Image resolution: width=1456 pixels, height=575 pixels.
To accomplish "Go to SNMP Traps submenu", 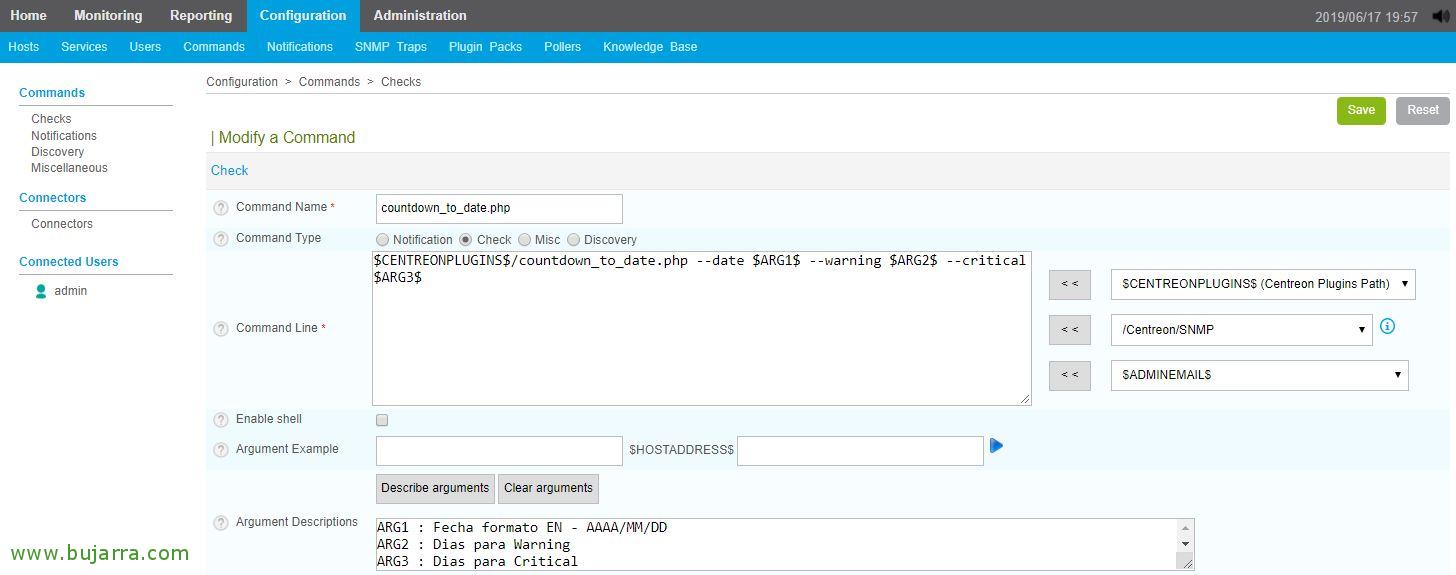I will point(391,47).
